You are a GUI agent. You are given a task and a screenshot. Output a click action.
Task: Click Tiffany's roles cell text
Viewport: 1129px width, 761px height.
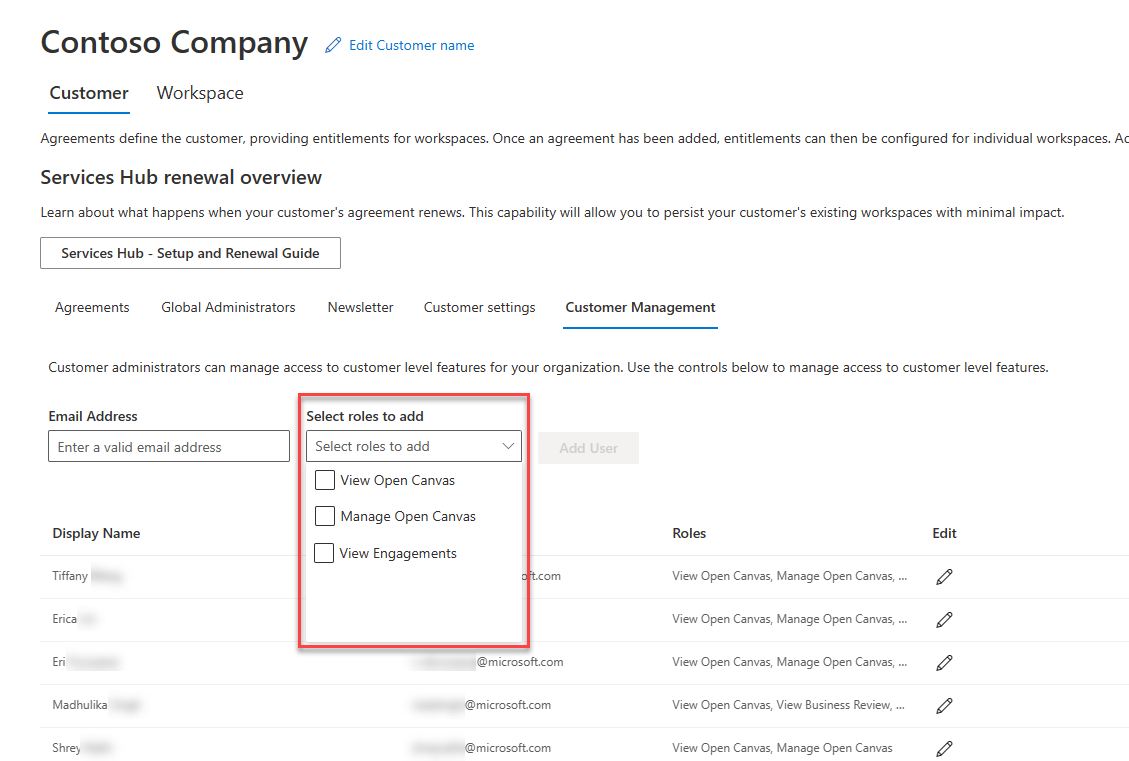point(789,576)
